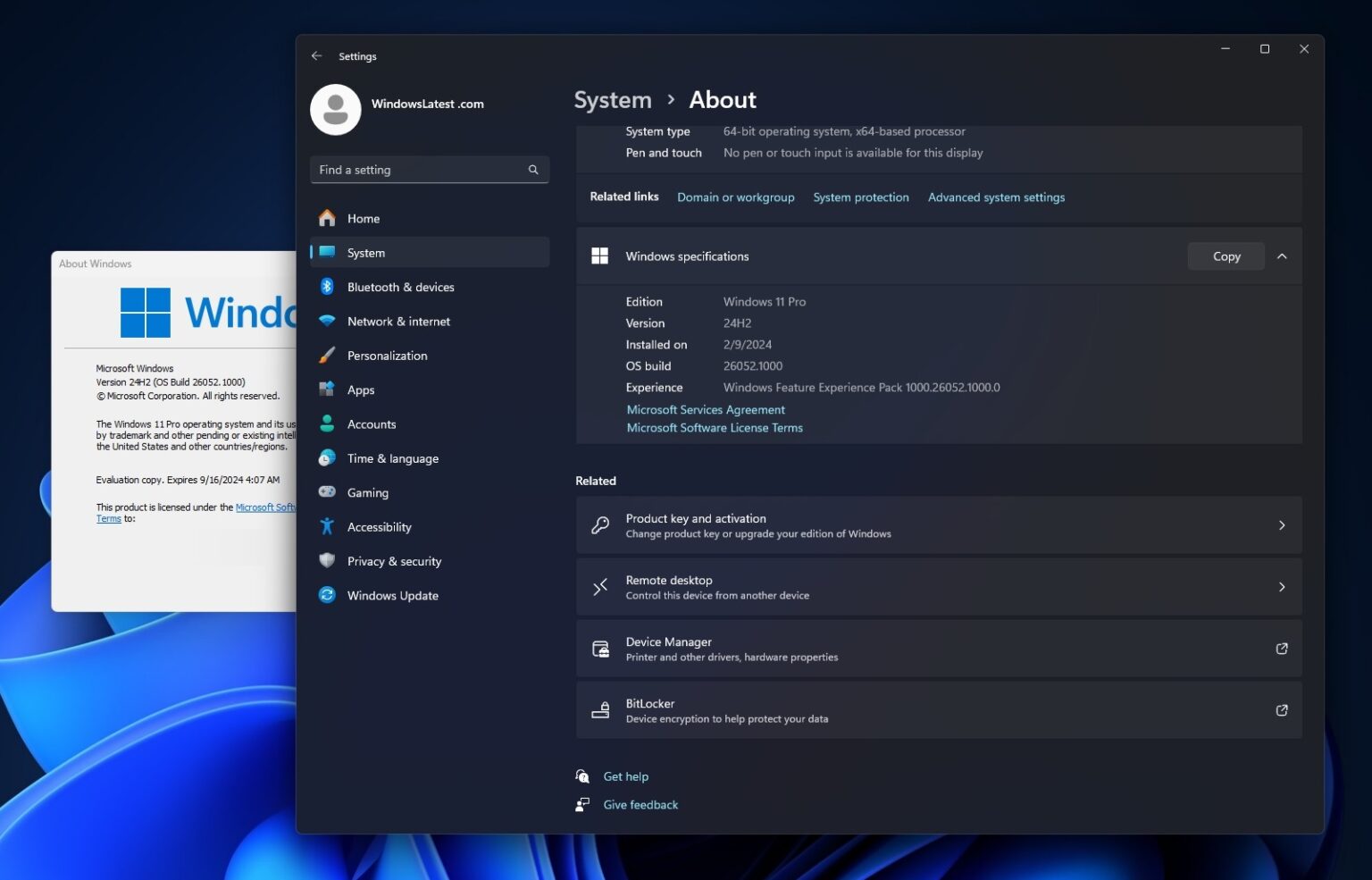Collapse the Windows specifications section
Image resolution: width=1372 pixels, height=880 pixels.
(x=1282, y=256)
